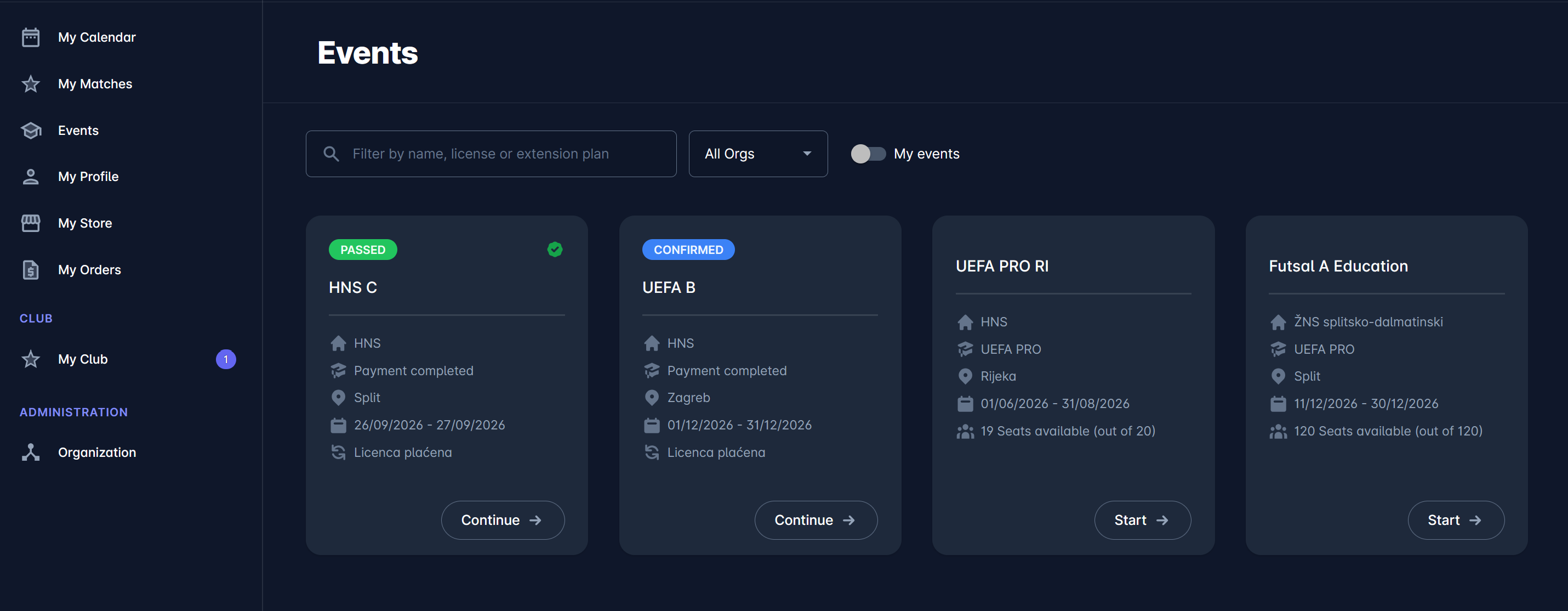Click the green verified checkmark on HNS C

tap(555, 249)
